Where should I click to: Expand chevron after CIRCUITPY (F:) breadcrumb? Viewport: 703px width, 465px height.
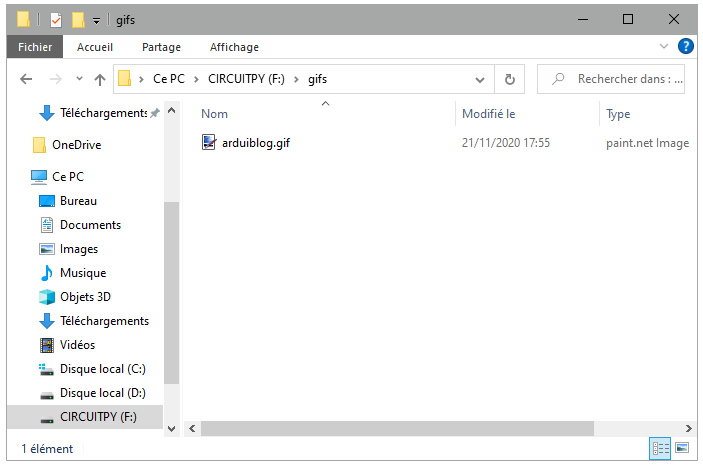click(x=296, y=79)
